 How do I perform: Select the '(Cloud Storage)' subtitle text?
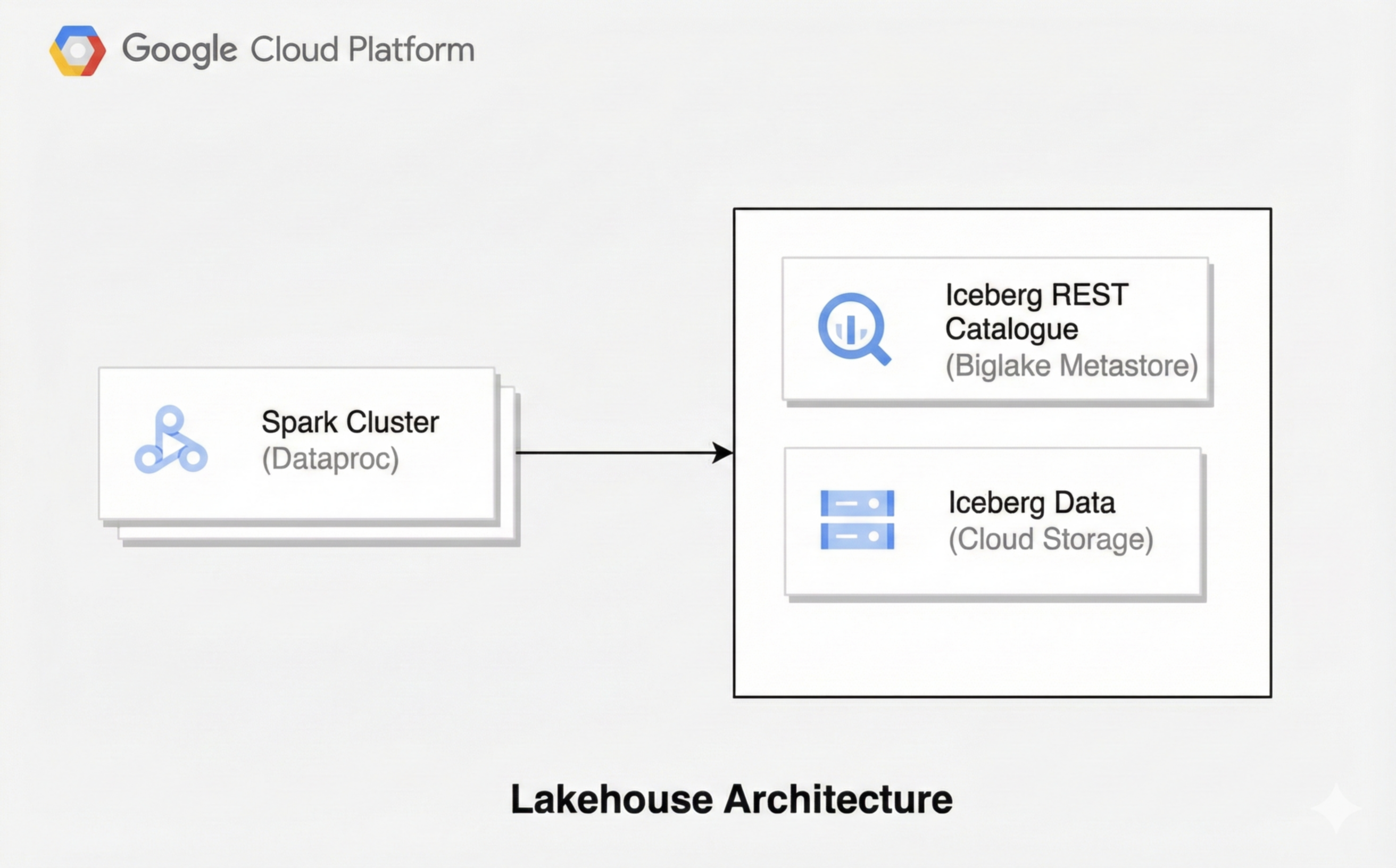click(x=1050, y=539)
